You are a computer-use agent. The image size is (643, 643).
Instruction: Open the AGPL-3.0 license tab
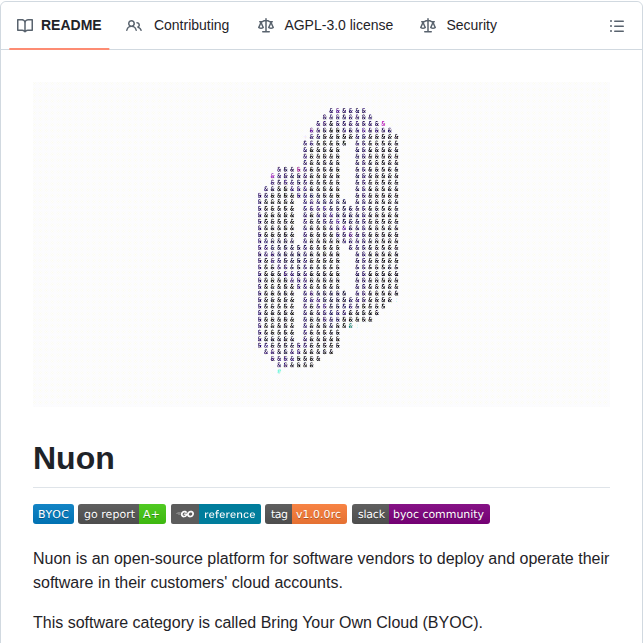tap(325, 25)
